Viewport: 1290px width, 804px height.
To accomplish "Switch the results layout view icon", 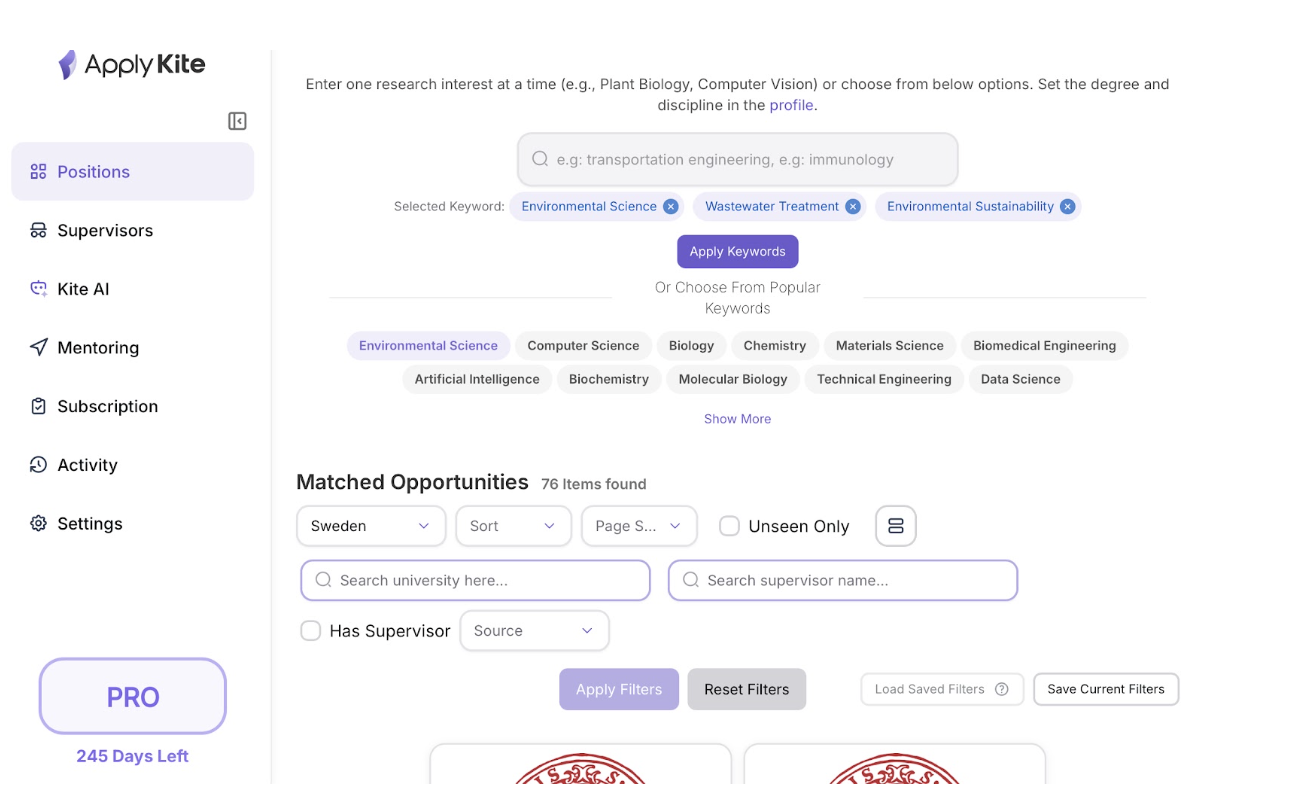I will pyautogui.click(x=895, y=526).
